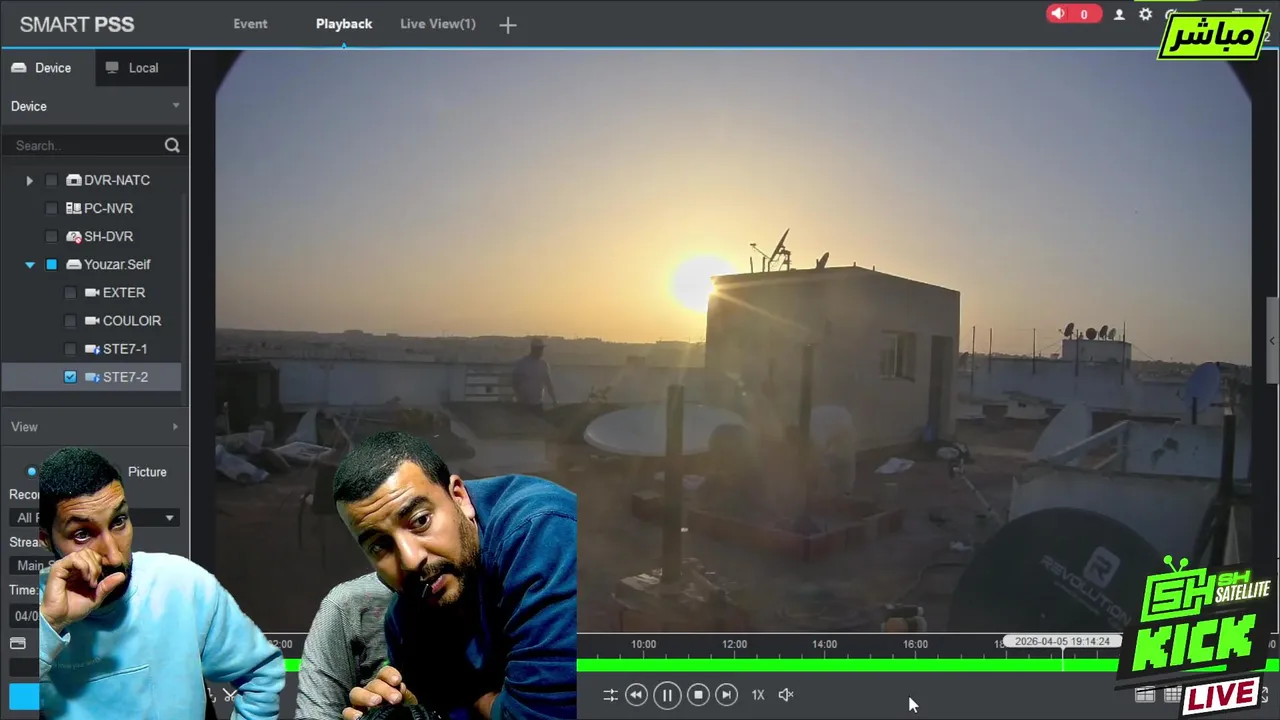Select the EXTER tree row

click(91, 292)
